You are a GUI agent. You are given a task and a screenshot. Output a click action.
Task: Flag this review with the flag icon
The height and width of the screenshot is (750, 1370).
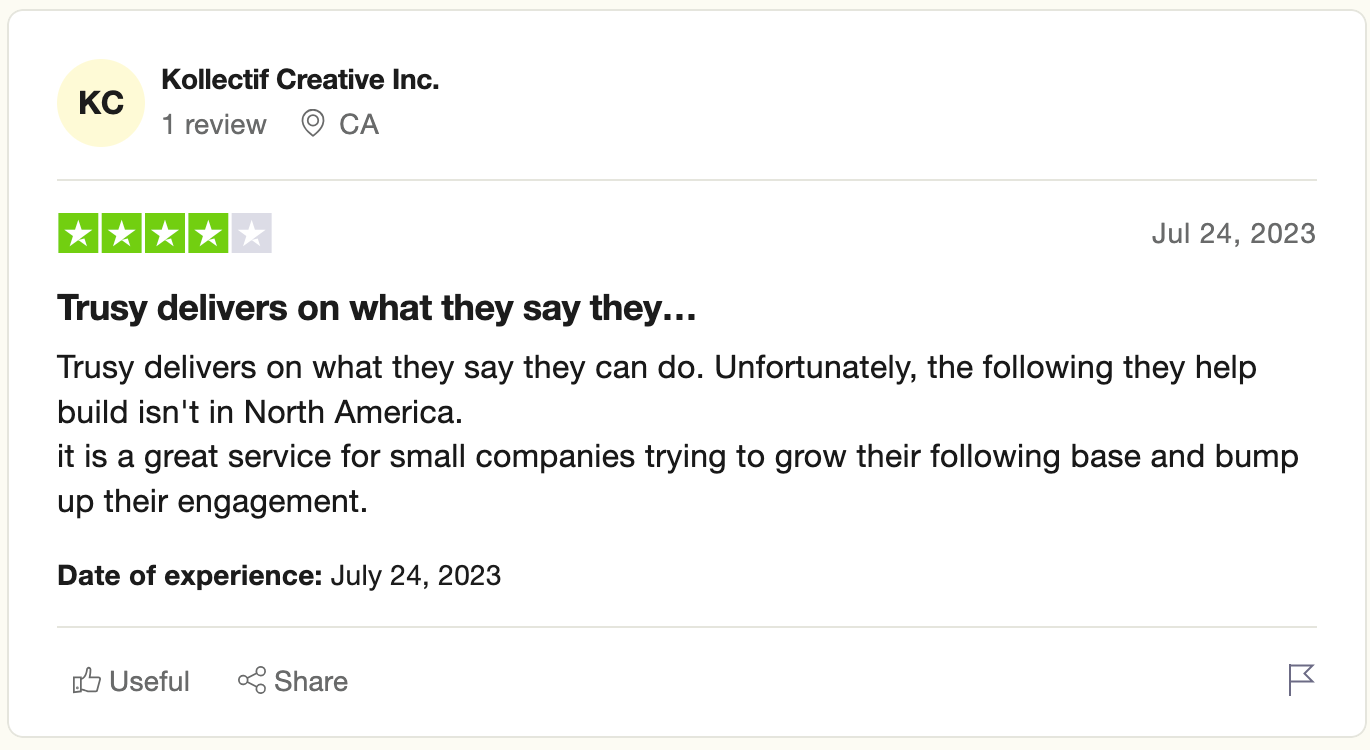click(1301, 680)
